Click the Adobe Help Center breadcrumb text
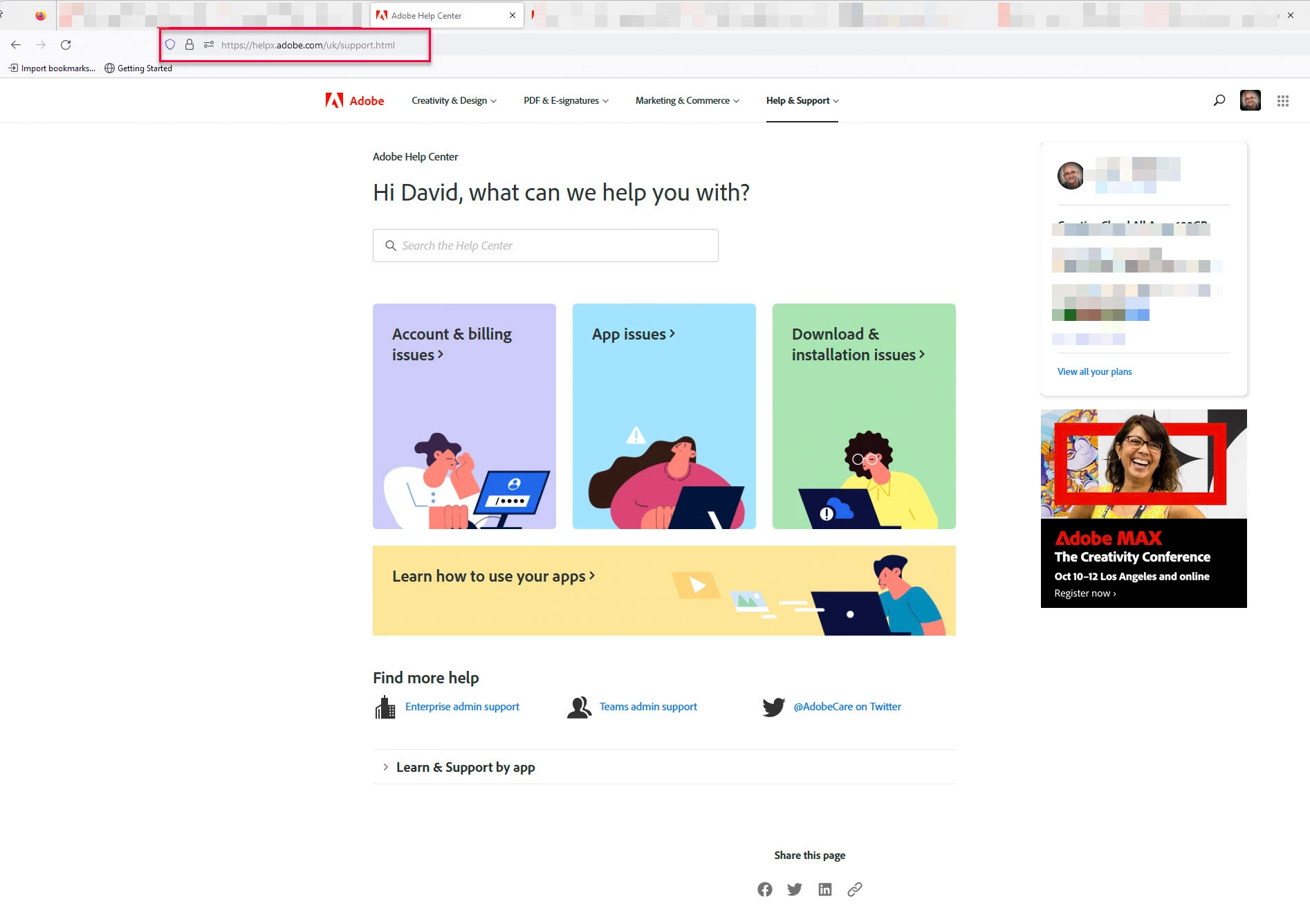This screenshot has width=1310, height=924. 415,157
